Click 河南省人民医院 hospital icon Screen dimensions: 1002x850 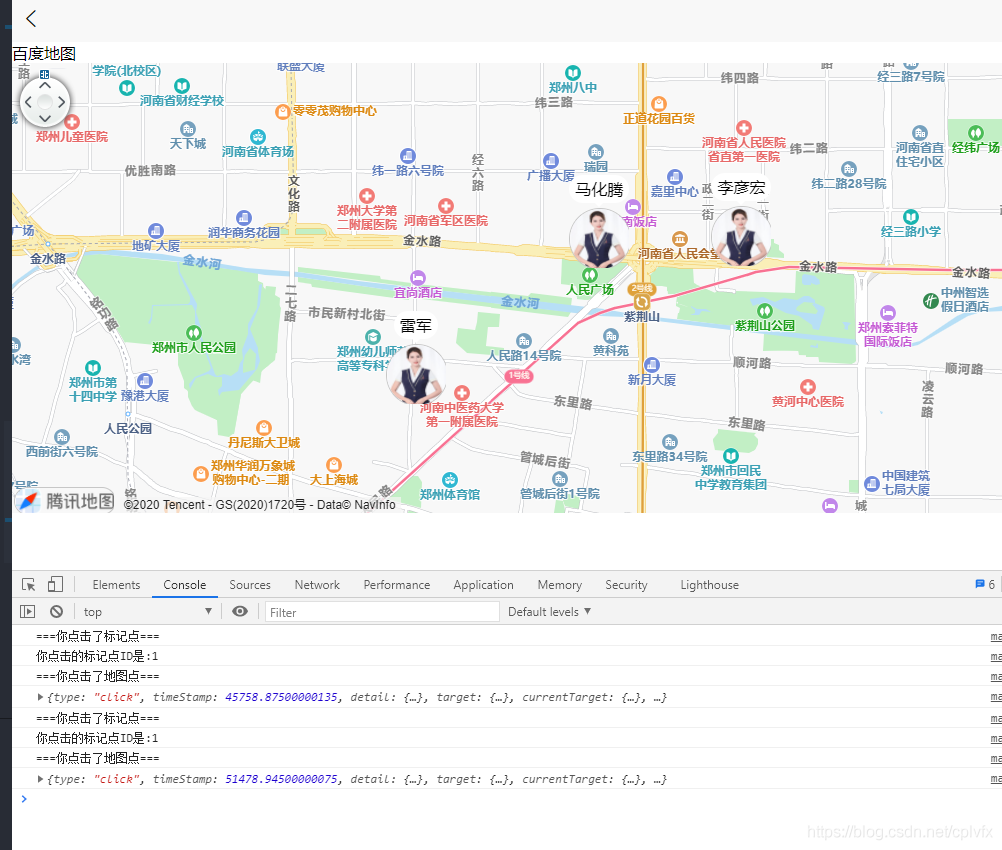tap(744, 128)
